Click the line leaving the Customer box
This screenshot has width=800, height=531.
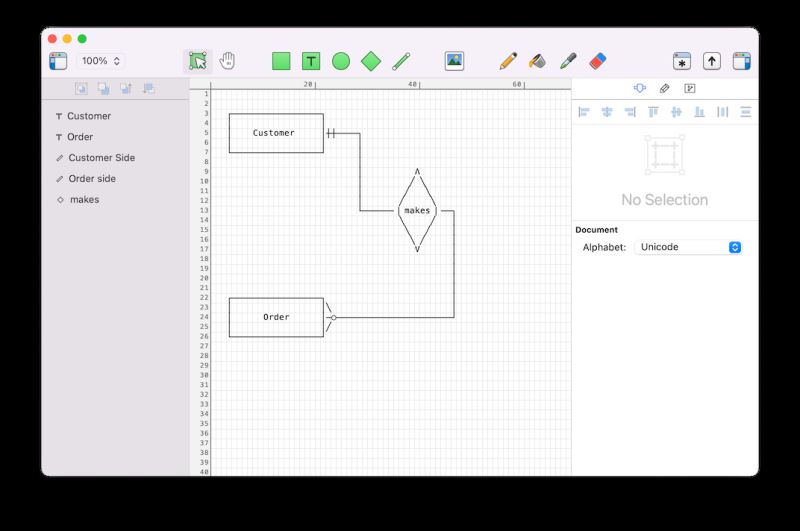(x=360, y=173)
